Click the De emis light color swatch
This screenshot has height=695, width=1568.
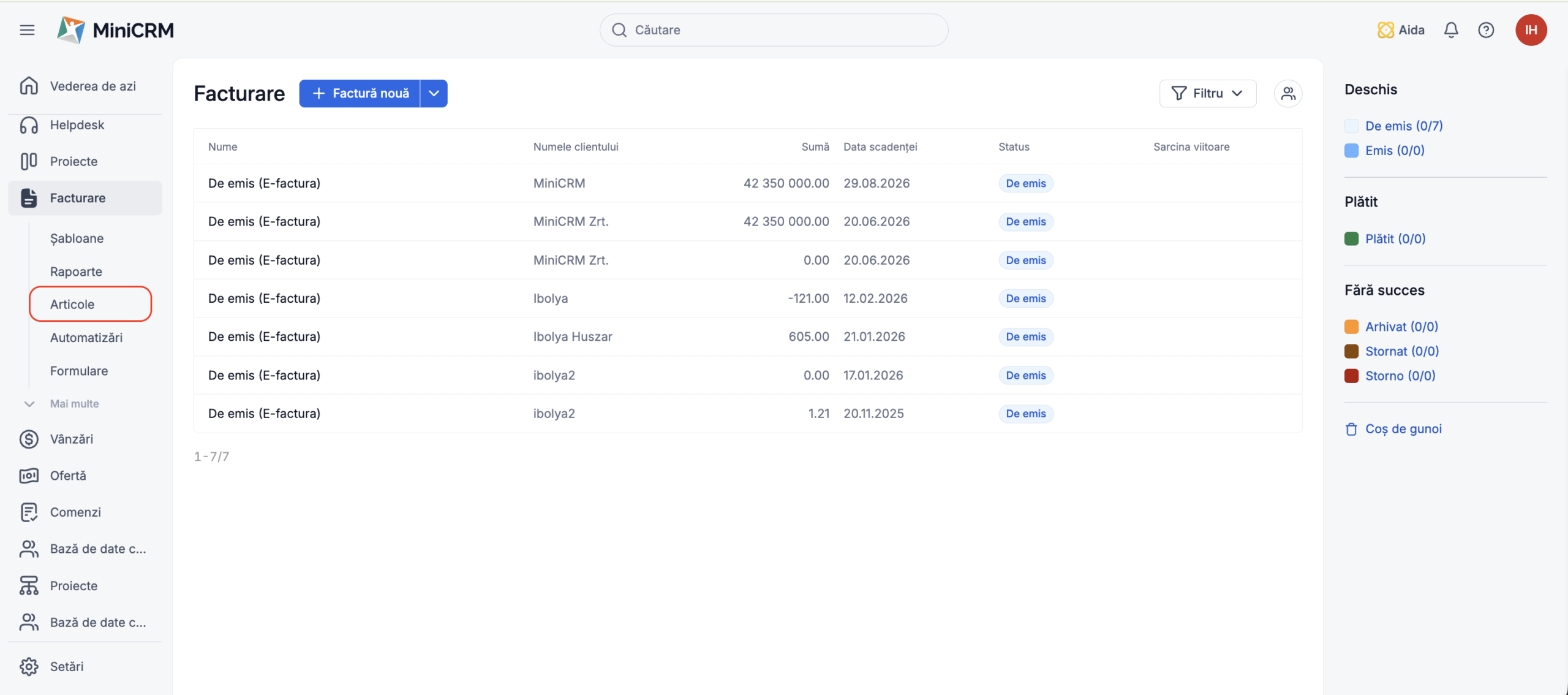[x=1351, y=126]
